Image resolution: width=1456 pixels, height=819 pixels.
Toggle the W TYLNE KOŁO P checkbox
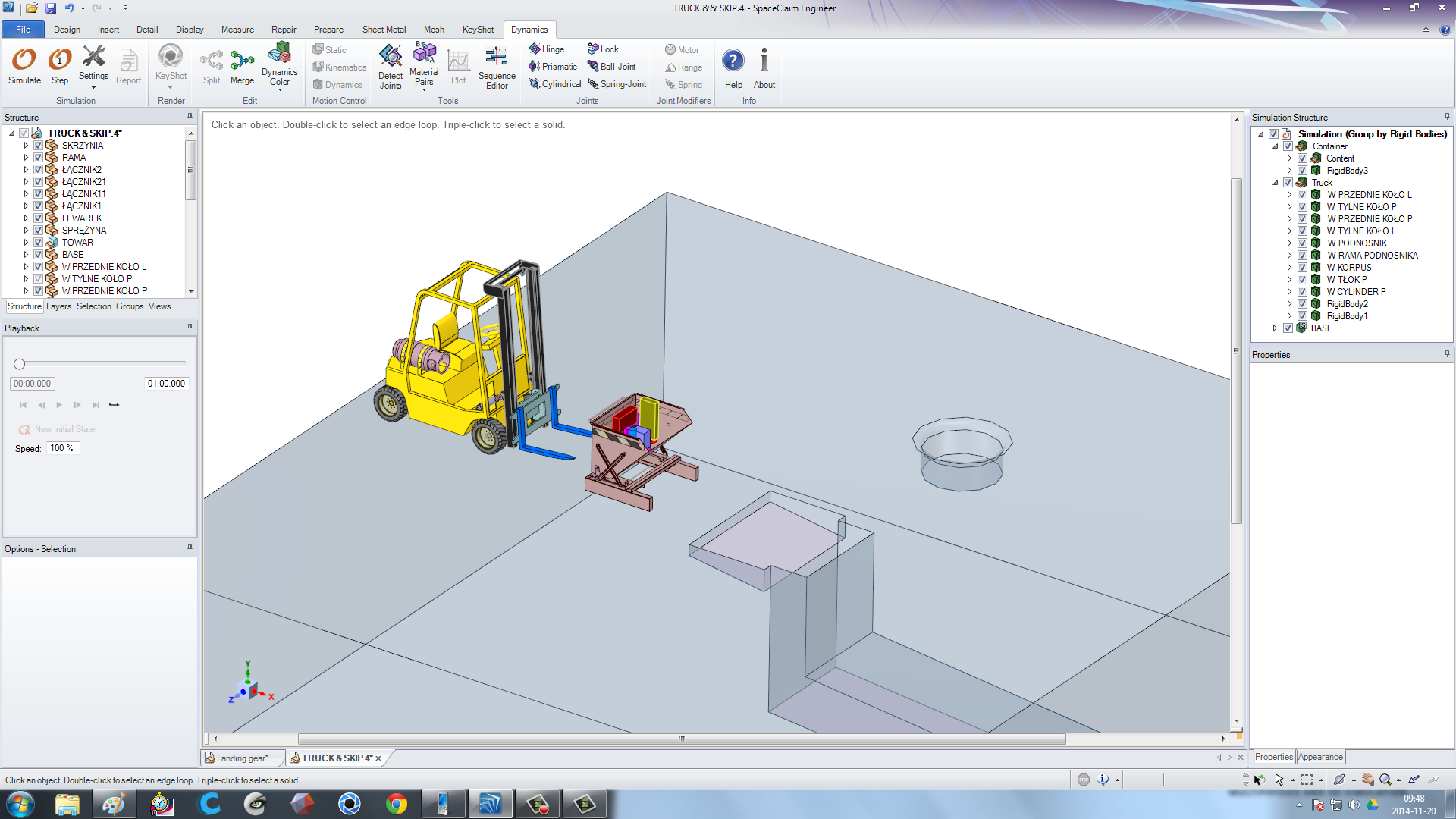pyautogui.click(x=38, y=278)
